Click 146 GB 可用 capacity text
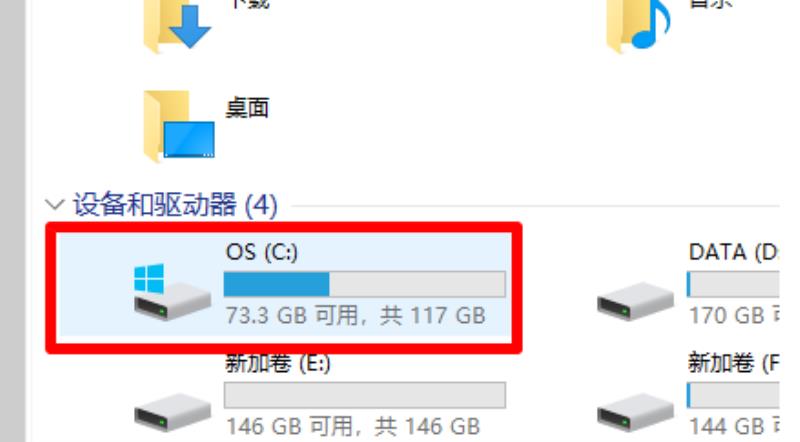 [x=289, y=426]
